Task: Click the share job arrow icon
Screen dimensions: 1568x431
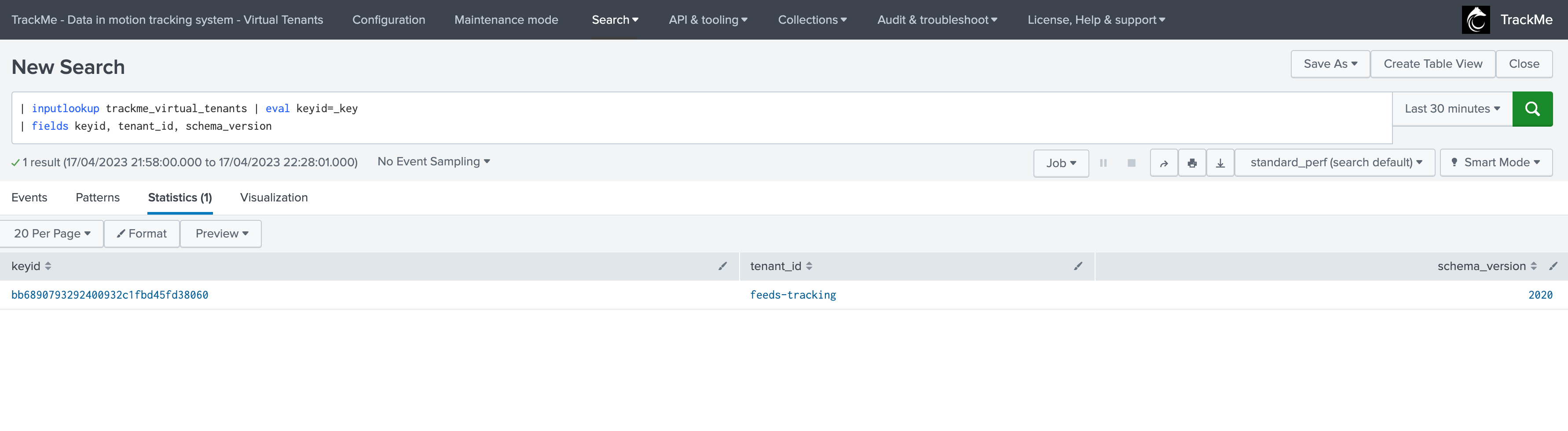Action: (x=1163, y=163)
